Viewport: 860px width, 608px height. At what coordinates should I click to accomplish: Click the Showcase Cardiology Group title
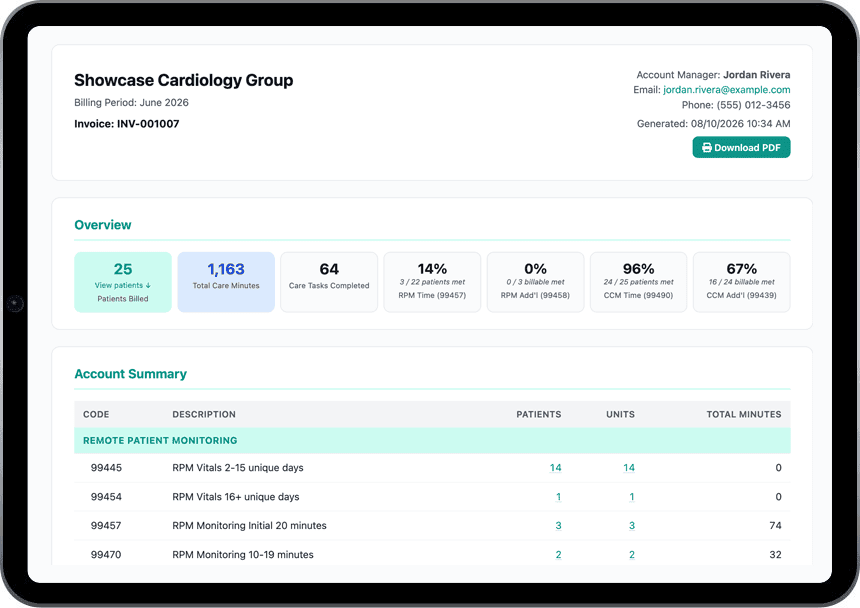(x=184, y=80)
